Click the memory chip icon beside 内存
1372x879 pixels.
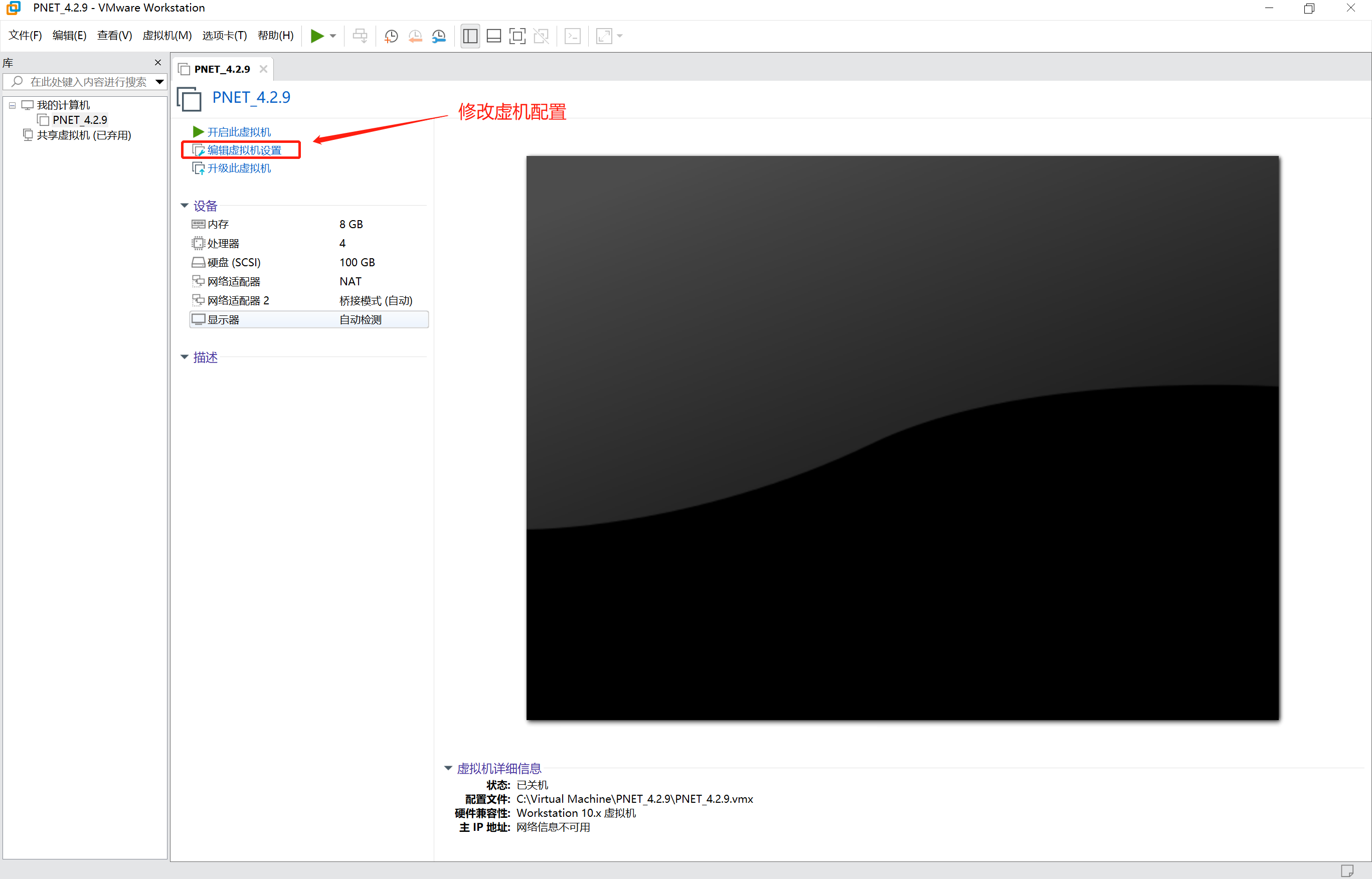(x=198, y=224)
